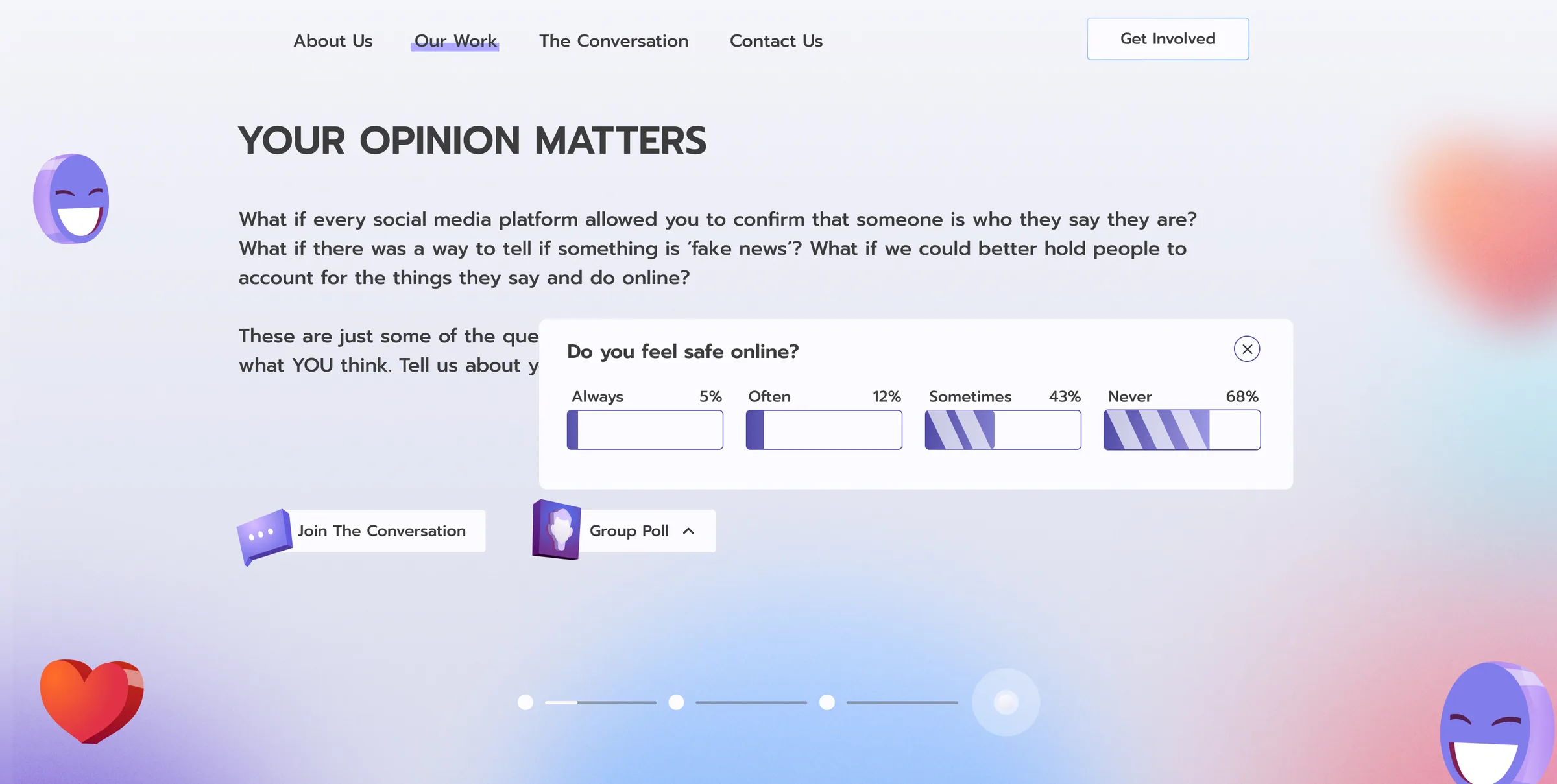Viewport: 1557px width, 784px height.
Task: Click the laughing face icon beside the slide dots
Action: click(x=1497, y=723)
